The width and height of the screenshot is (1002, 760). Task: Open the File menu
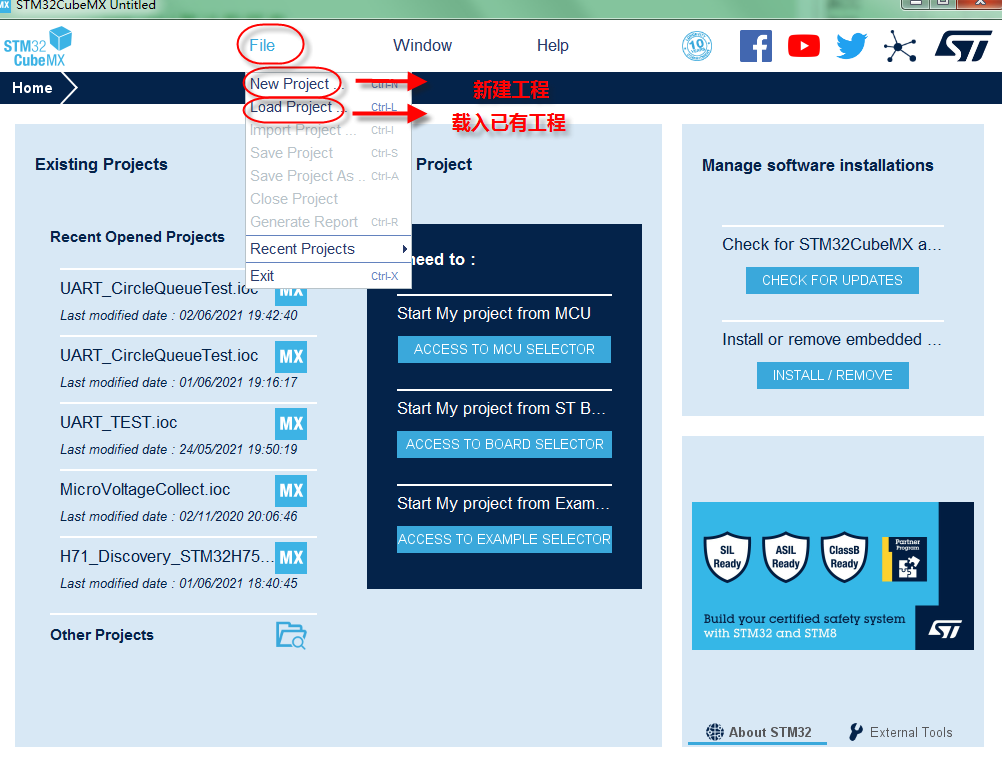coord(262,45)
